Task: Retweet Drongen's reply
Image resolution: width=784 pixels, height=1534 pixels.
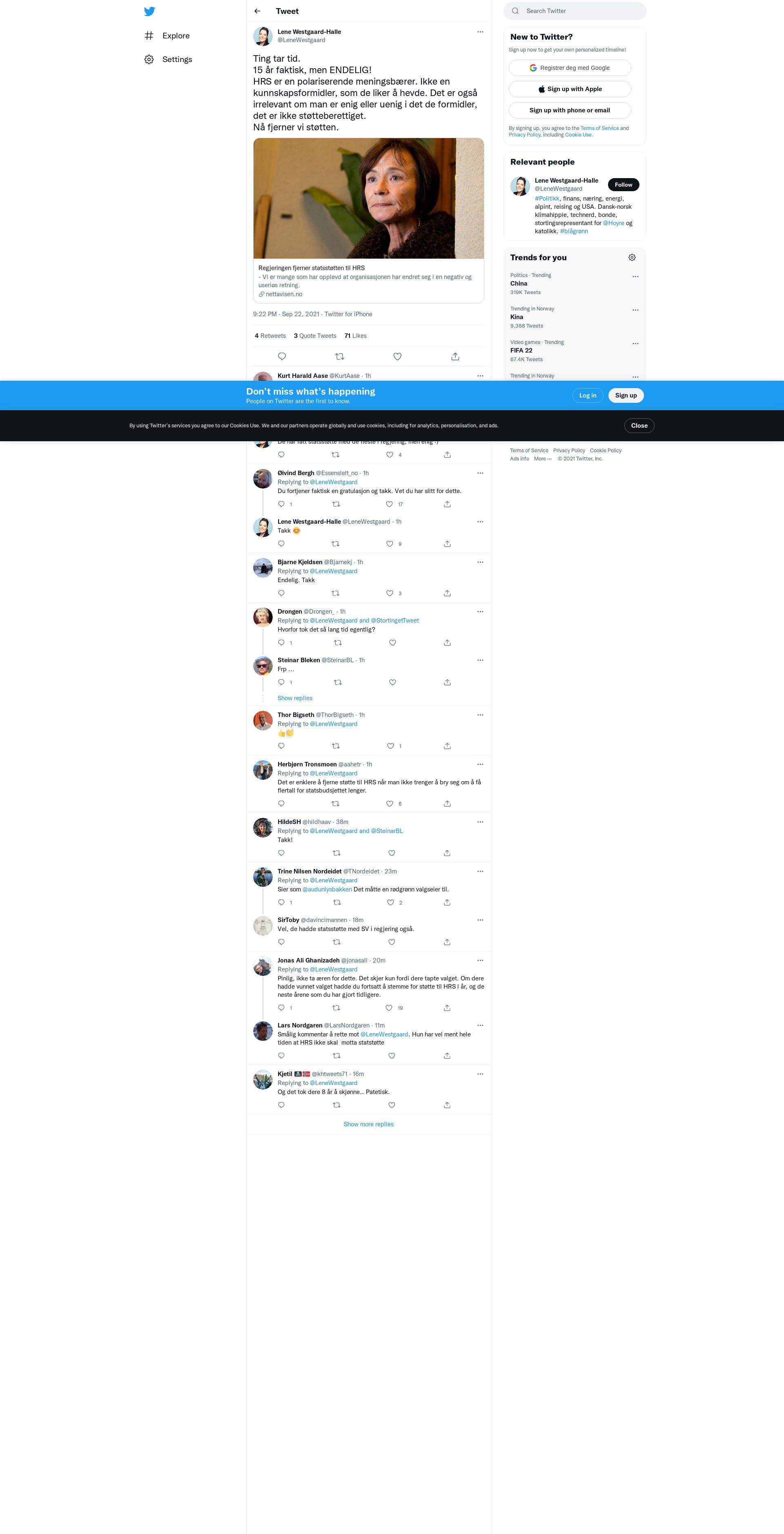Action: click(x=338, y=643)
